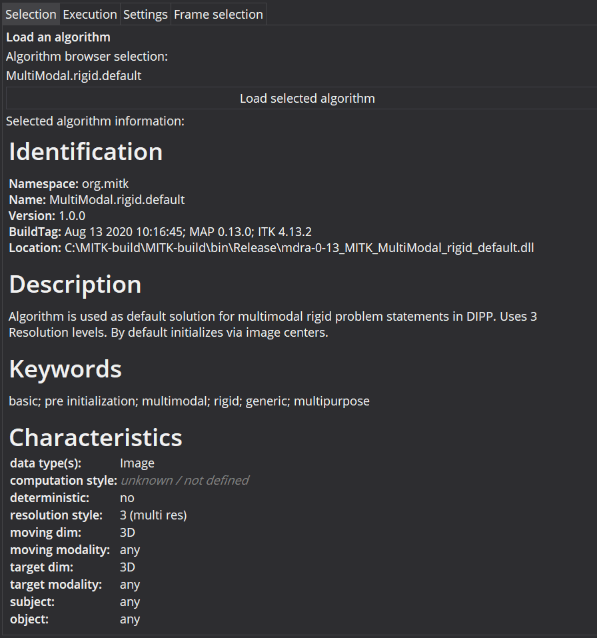The width and height of the screenshot is (597, 639).
Task: Select the MultiModal.rigid.default browser selection text
Action: point(74,76)
